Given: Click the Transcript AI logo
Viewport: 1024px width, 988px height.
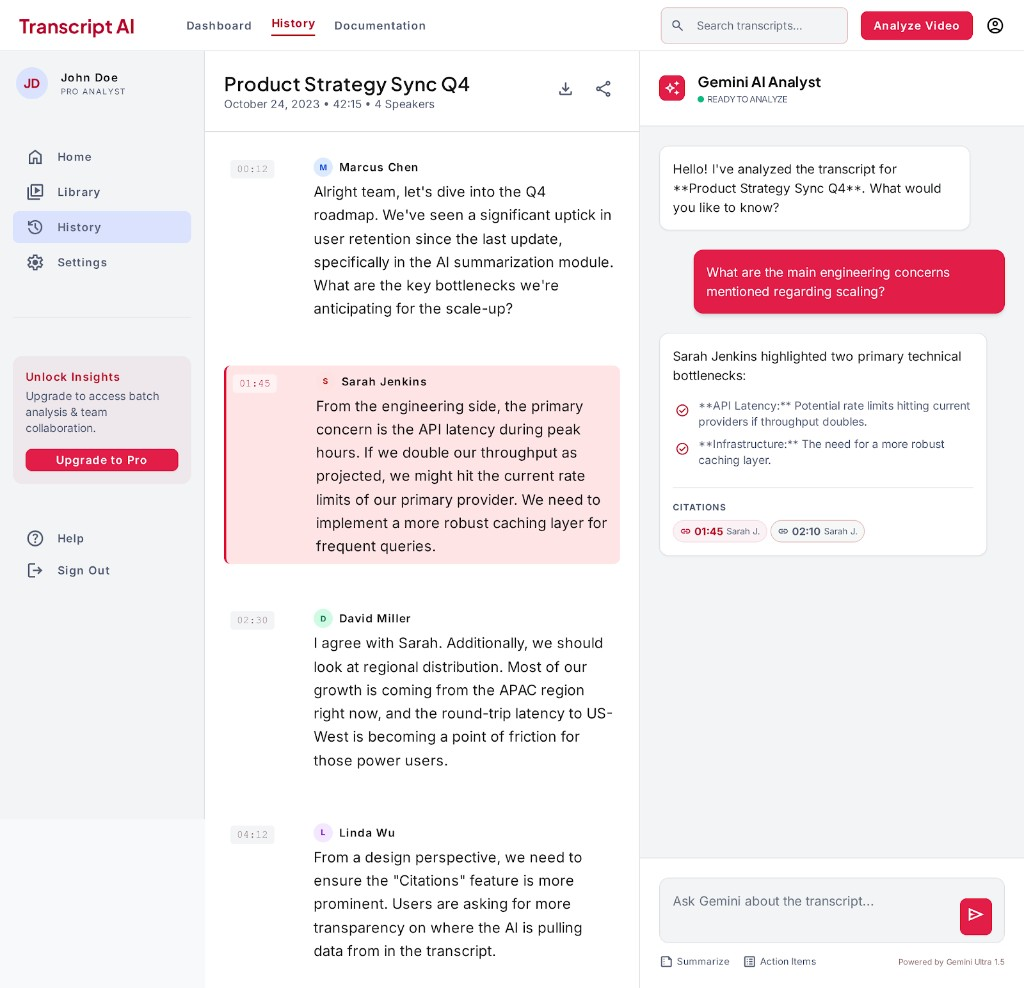Looking at the screenshot, I should (x=76, y=27).
